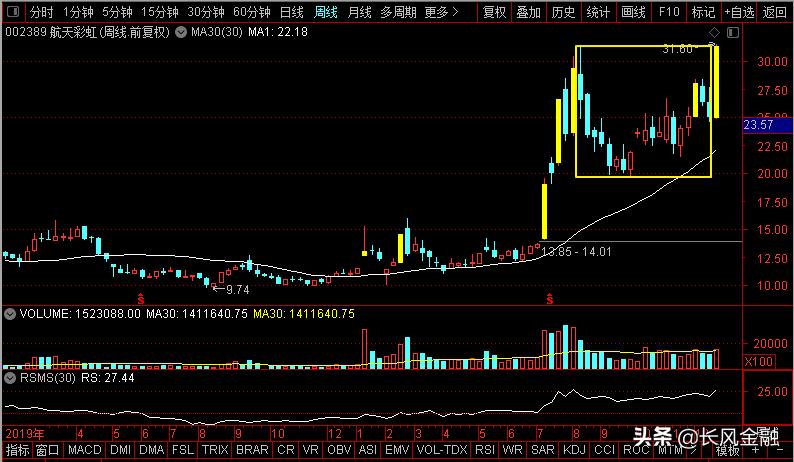
Task: Click the first red S marker near 2019年 6月
Action: click(141, 298)
